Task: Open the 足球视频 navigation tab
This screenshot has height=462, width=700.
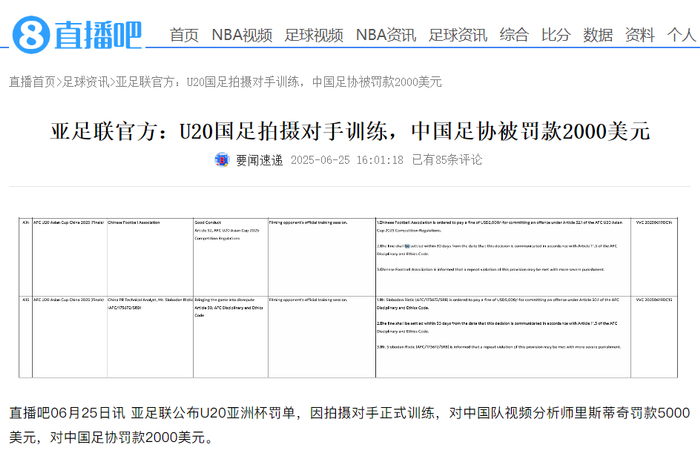Action: [314, 35]
